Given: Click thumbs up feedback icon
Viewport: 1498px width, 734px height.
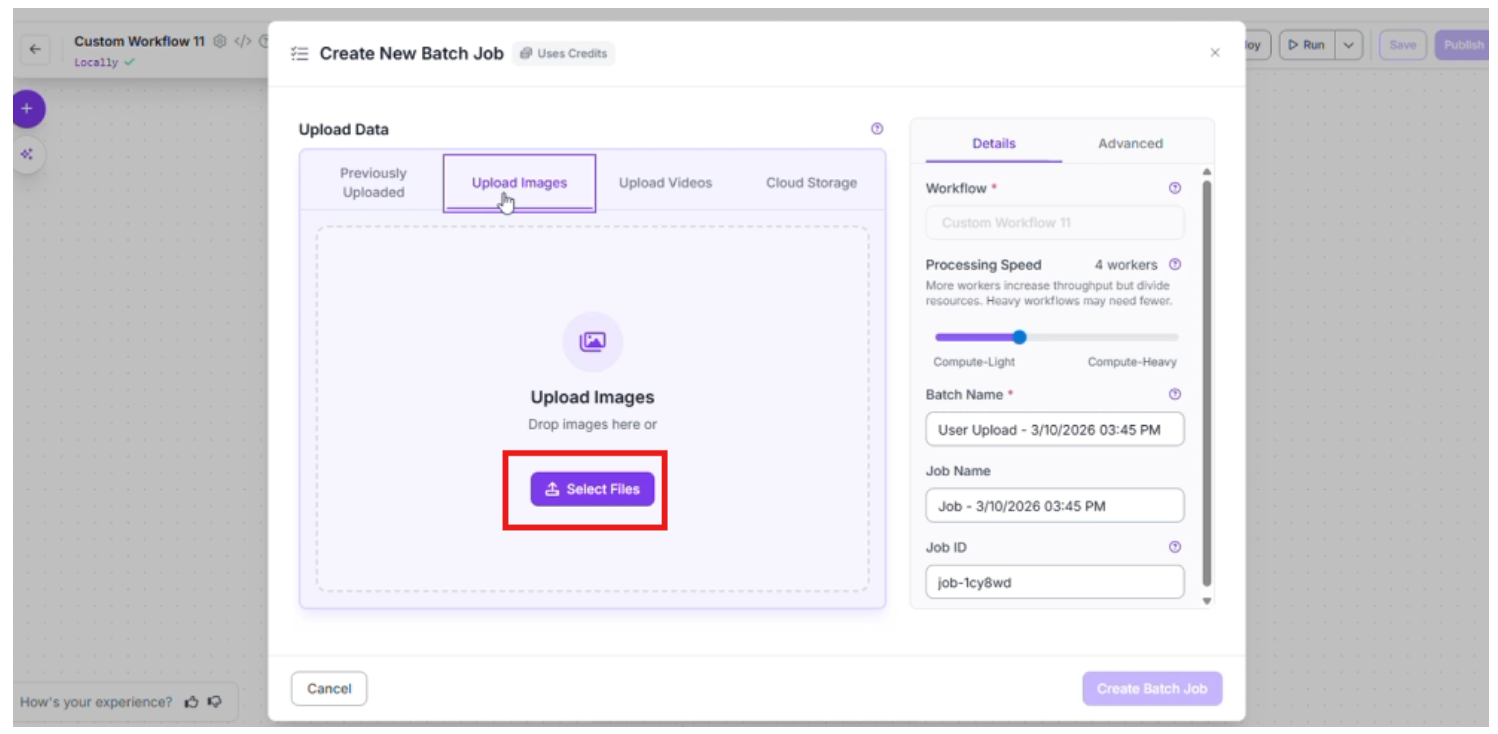Looking at the screenshot, I should (191, 702).
